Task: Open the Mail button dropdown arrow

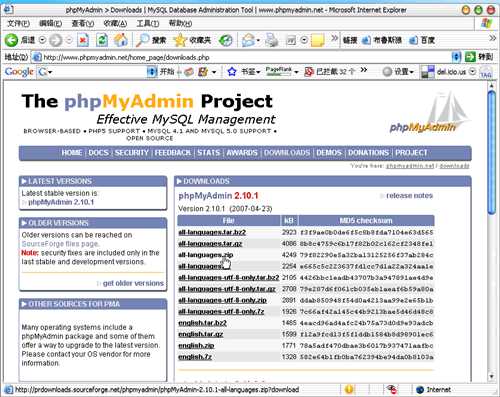Action: (258, 41)
